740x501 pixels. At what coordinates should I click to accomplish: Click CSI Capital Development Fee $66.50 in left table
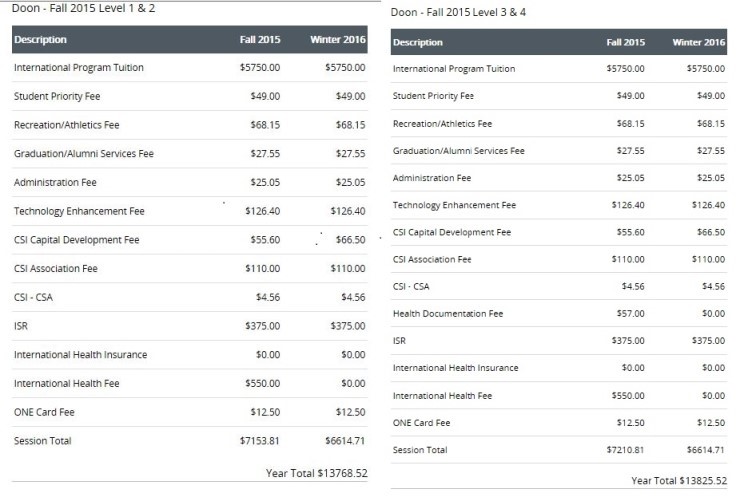(350, 240)
